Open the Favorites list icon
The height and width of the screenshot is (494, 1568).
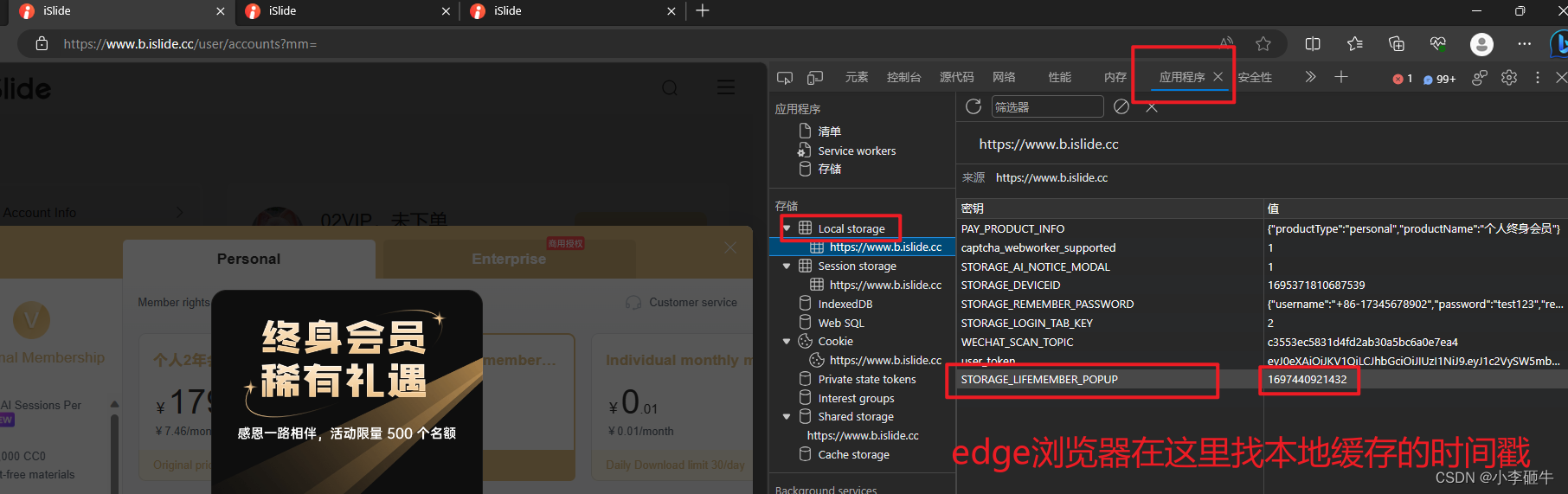coord(1355,44)
